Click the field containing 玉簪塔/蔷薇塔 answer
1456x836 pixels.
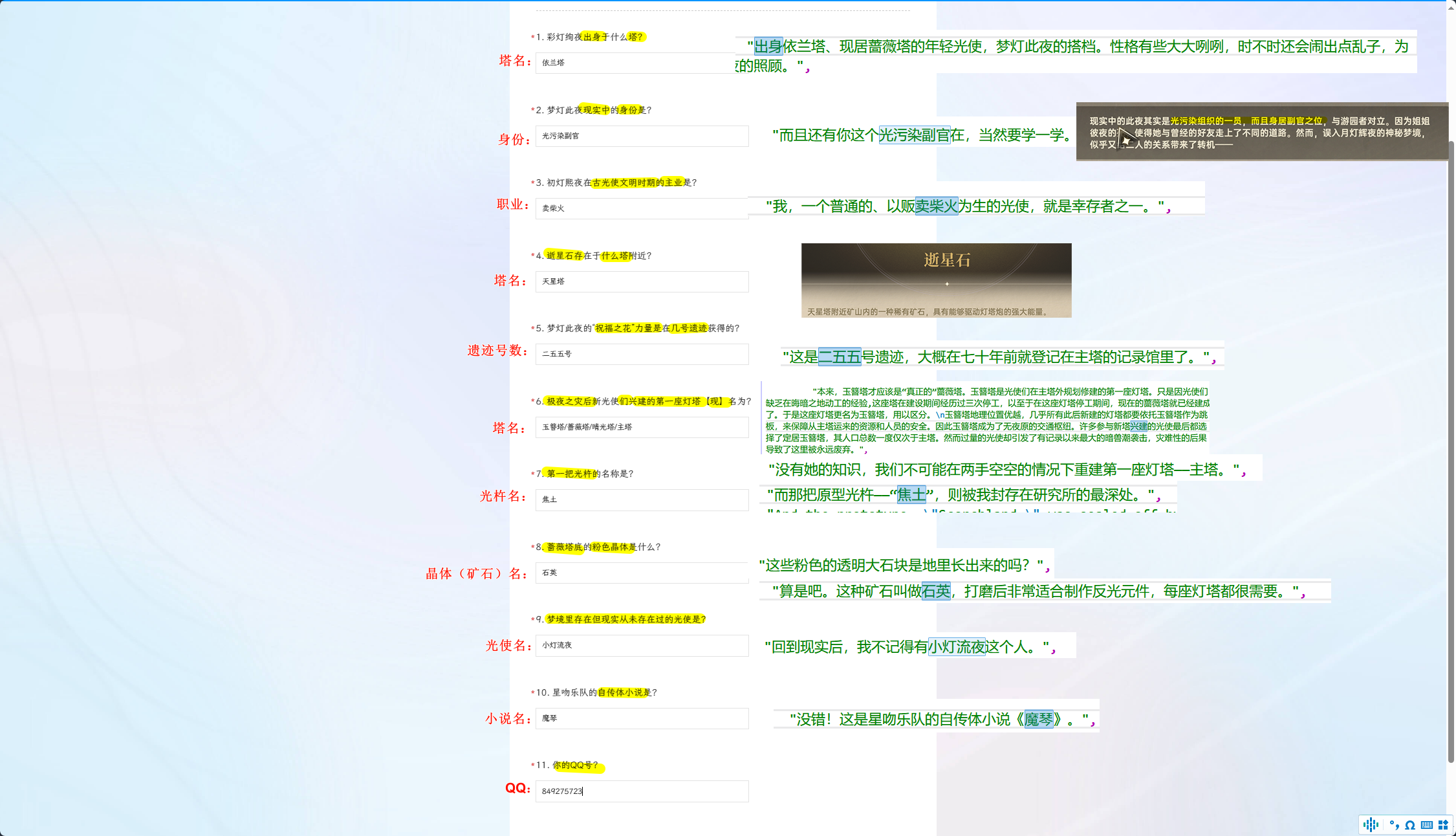(x=641, y=427)
